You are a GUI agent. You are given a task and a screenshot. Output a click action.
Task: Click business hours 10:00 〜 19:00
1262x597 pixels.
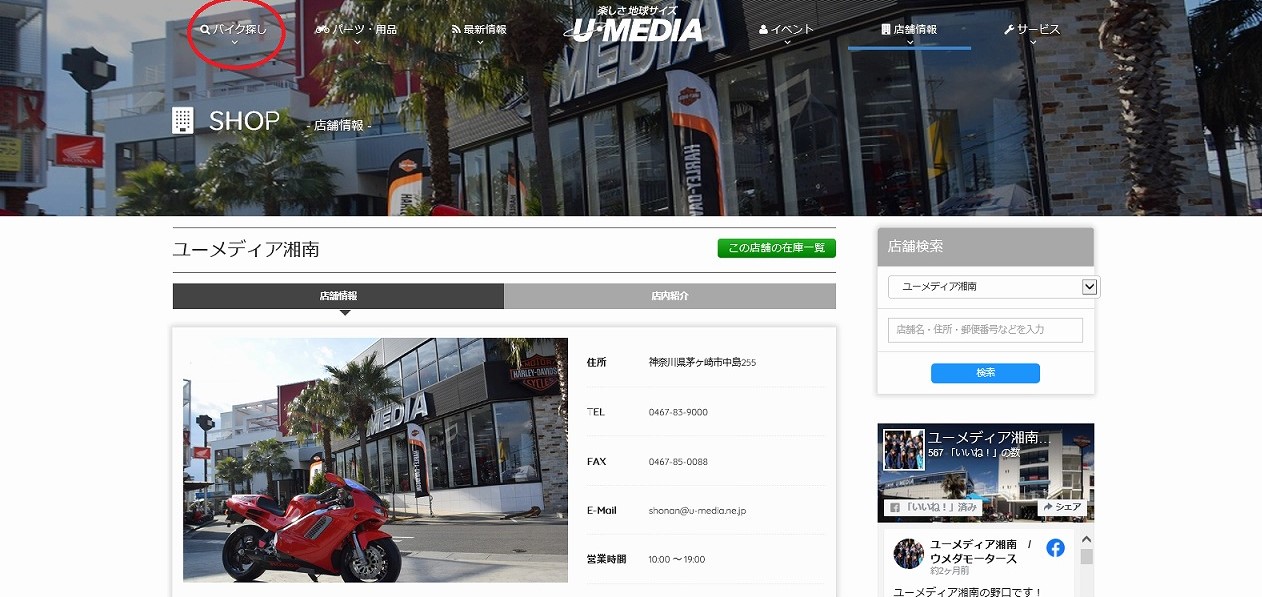pyautogui.click(x=677, y=560)
